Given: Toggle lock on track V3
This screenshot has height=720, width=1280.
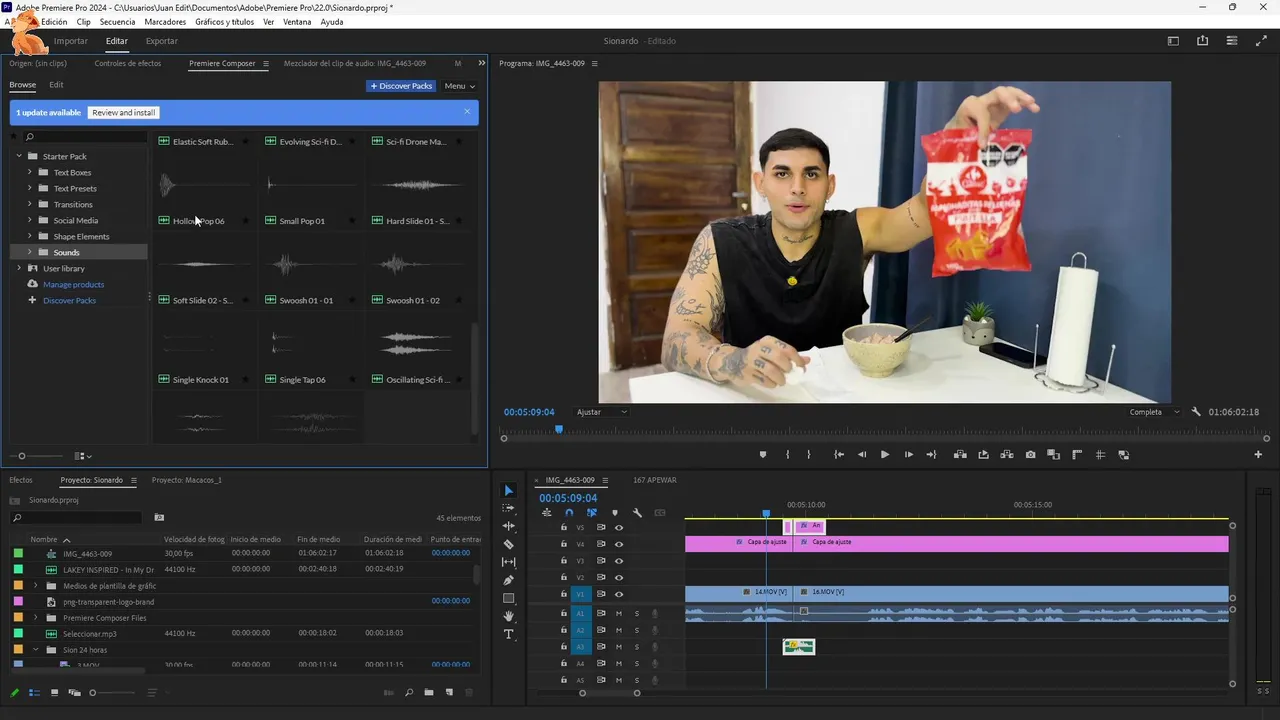Looking at the screenshot, I should [x=563, y=561].
